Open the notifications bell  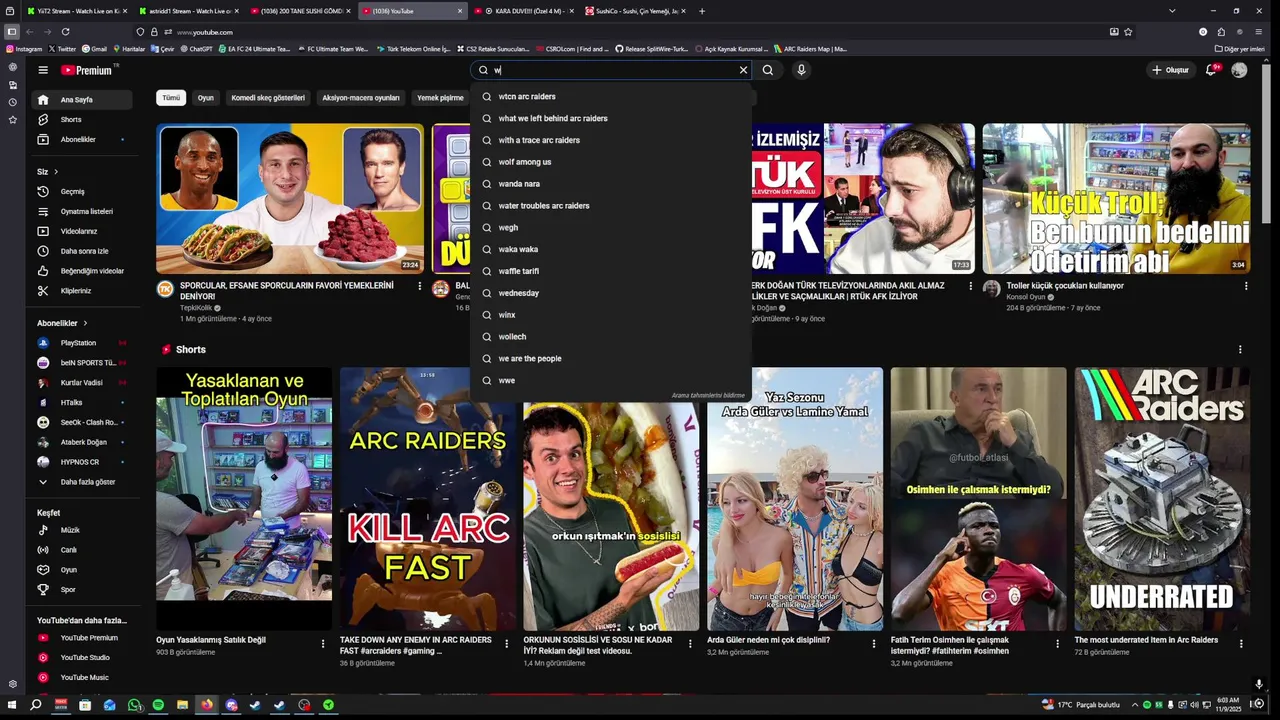1211,70
